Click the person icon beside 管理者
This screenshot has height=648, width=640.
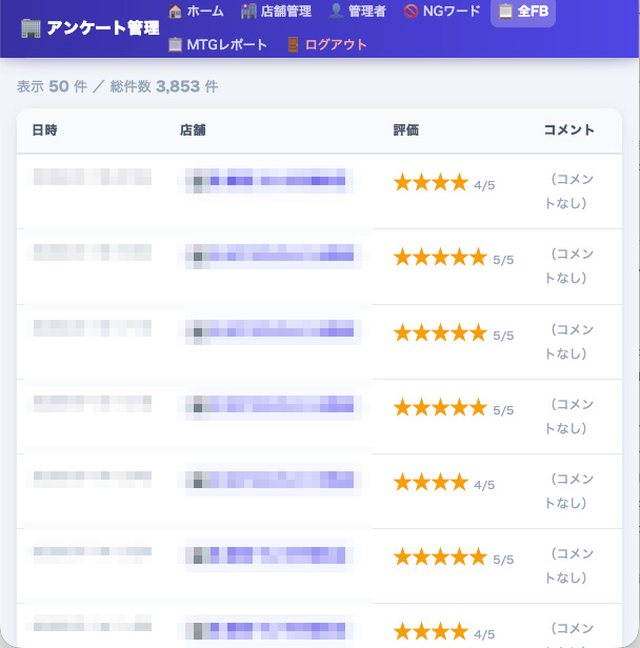[336, 11]
